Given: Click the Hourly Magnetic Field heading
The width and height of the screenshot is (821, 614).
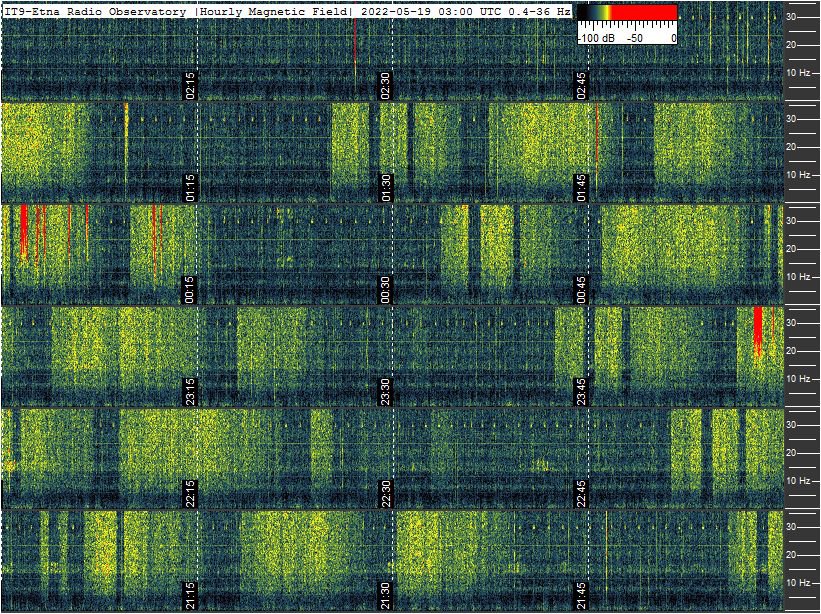Looking at the screenshot, I should [273, 12].
